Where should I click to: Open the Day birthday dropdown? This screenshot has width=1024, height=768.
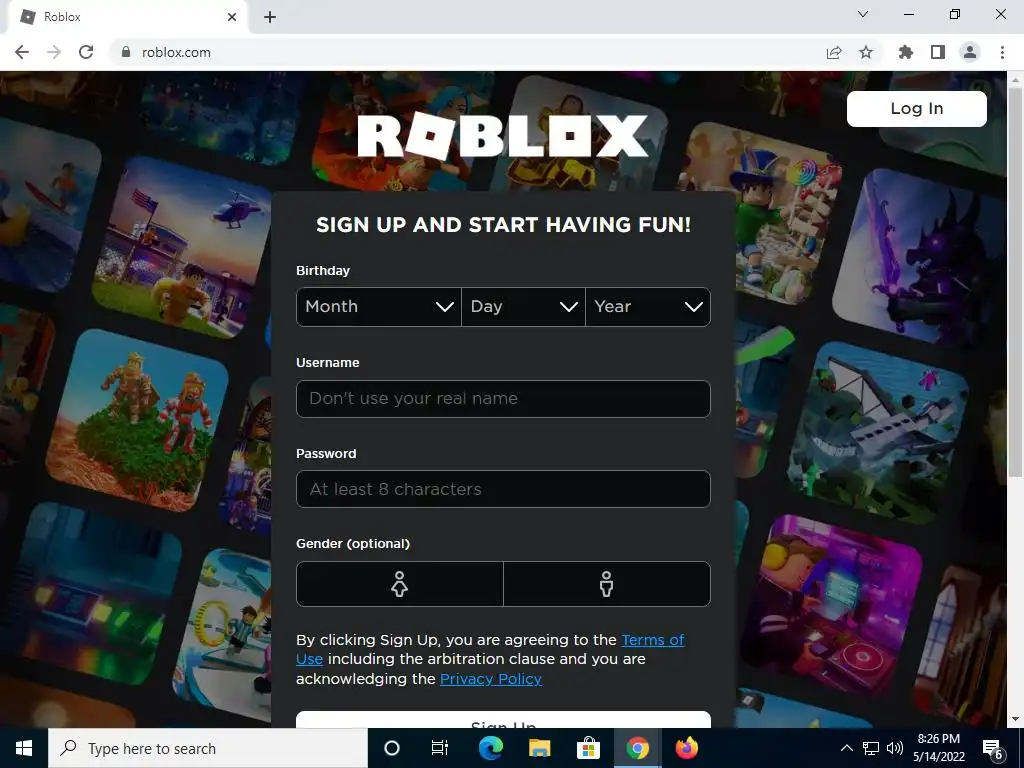pyautogui.click(x=523, y=307)
